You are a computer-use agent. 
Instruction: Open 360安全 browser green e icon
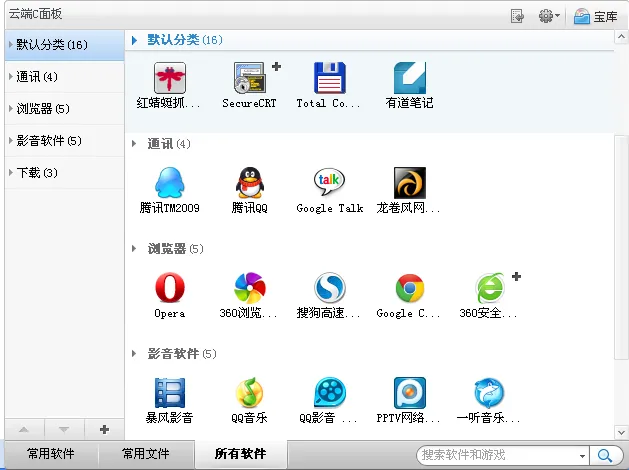tap(489, 288)
